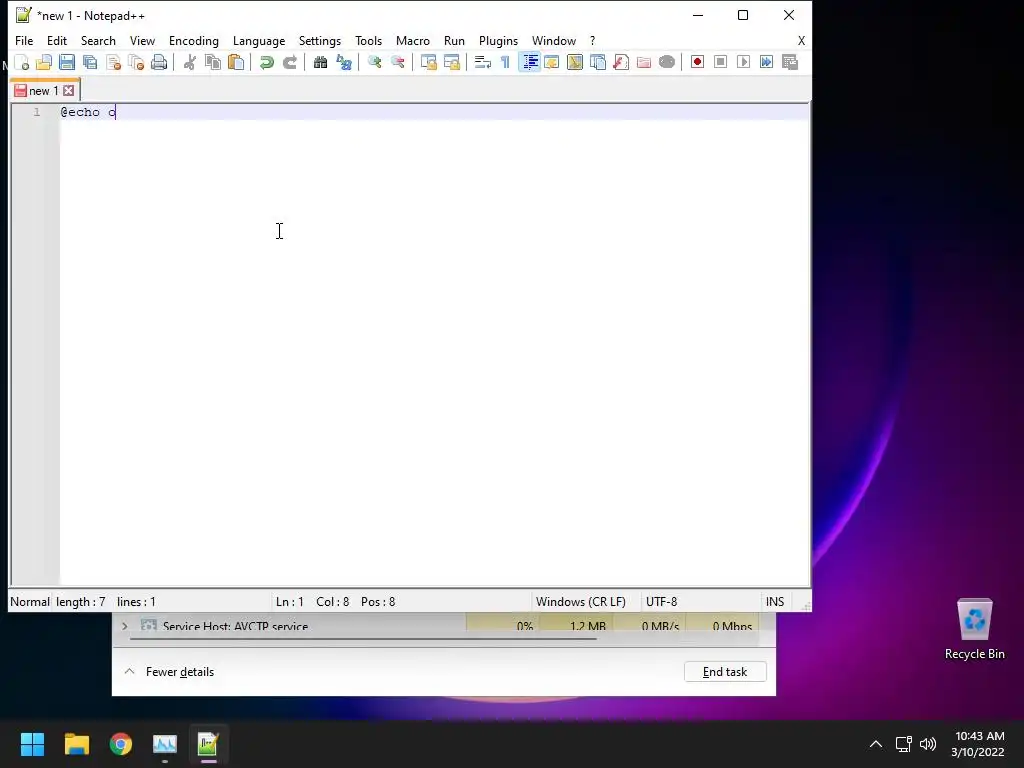Open the ? help menu
Screen dimensions: 1024x768
click(592, 40)
